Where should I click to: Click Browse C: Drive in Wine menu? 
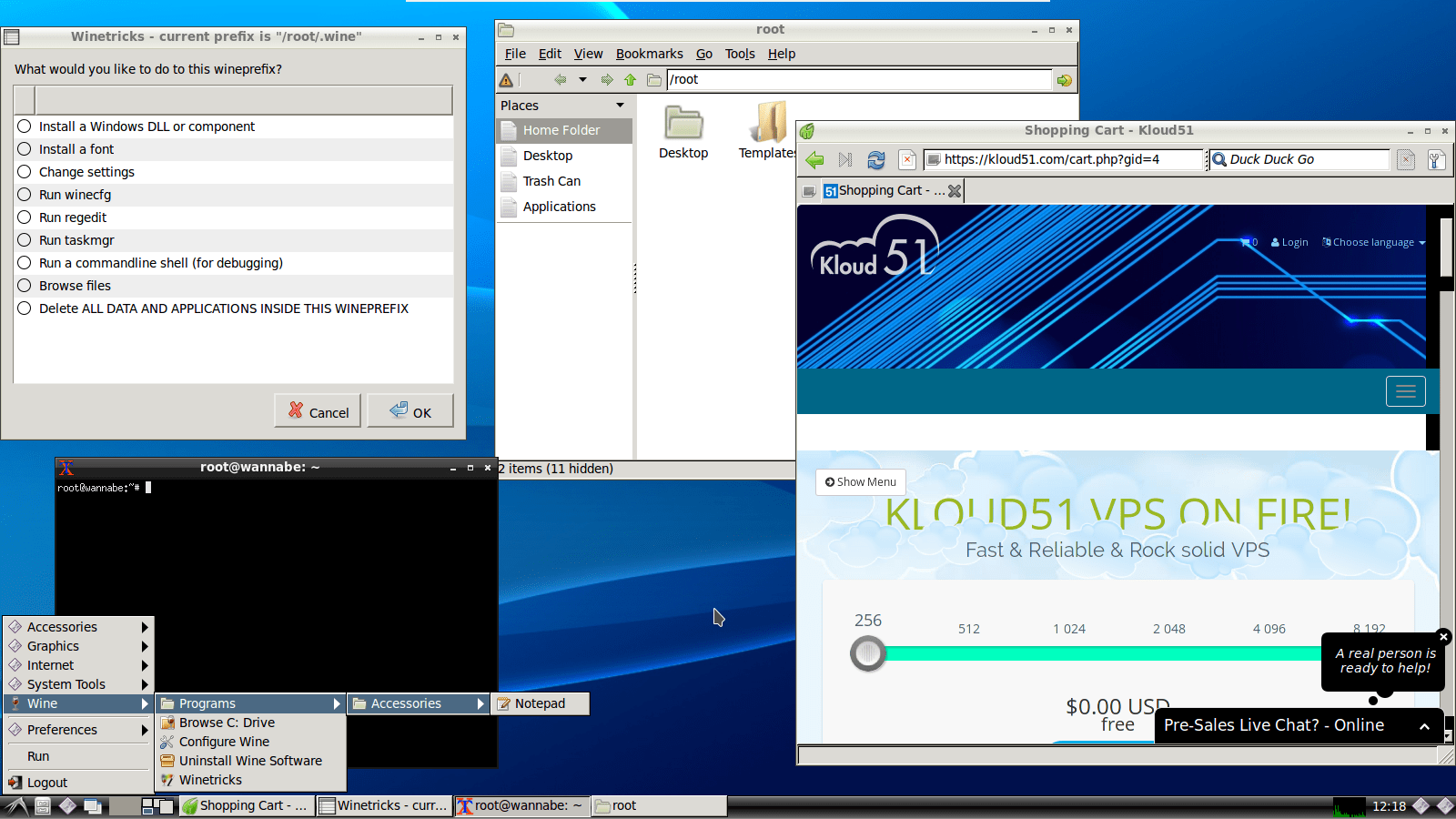pyautogui.click(x=251, y=723)
